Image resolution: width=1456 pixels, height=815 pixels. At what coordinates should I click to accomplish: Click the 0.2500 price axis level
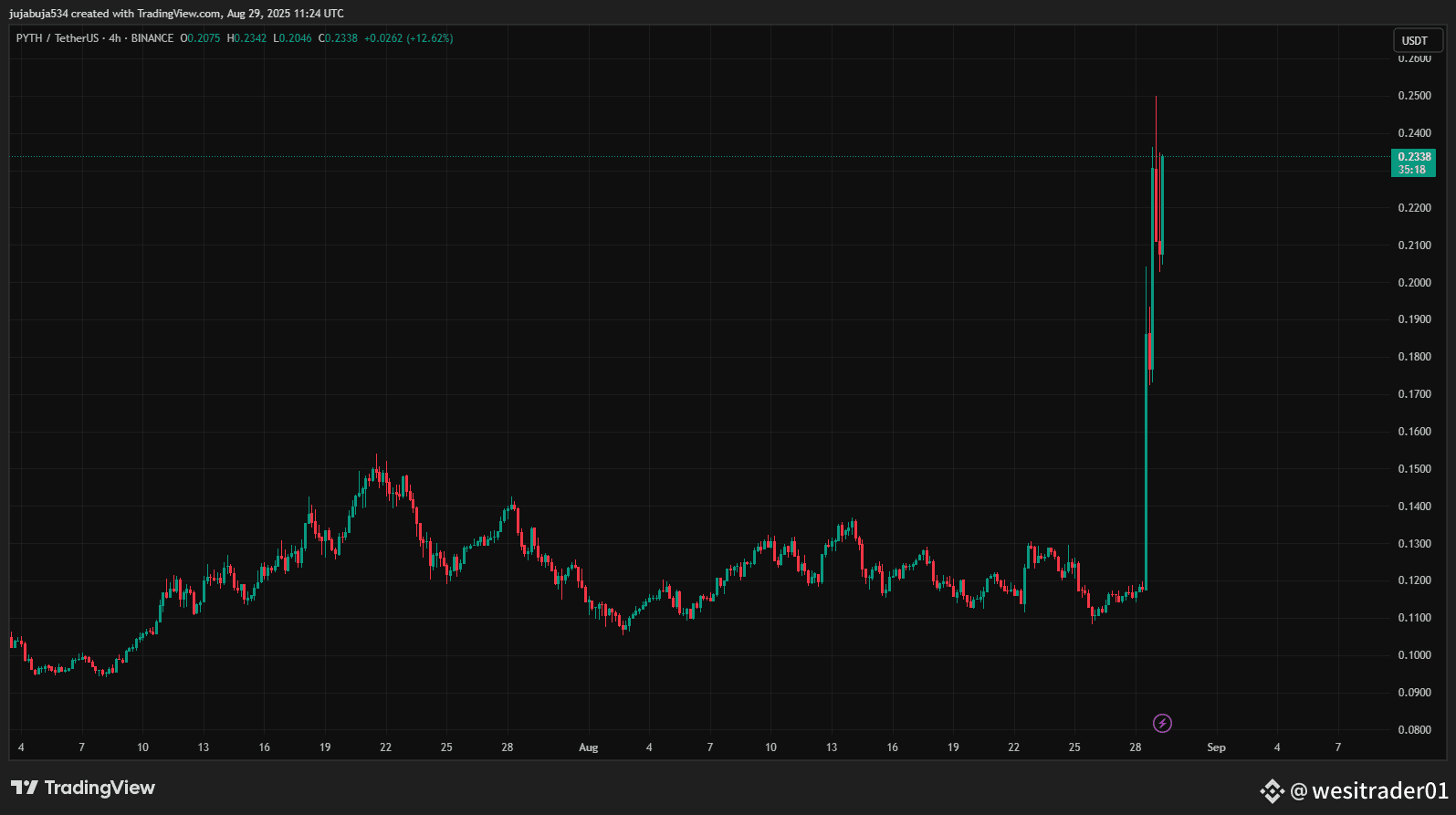(x=1414, y=96)
